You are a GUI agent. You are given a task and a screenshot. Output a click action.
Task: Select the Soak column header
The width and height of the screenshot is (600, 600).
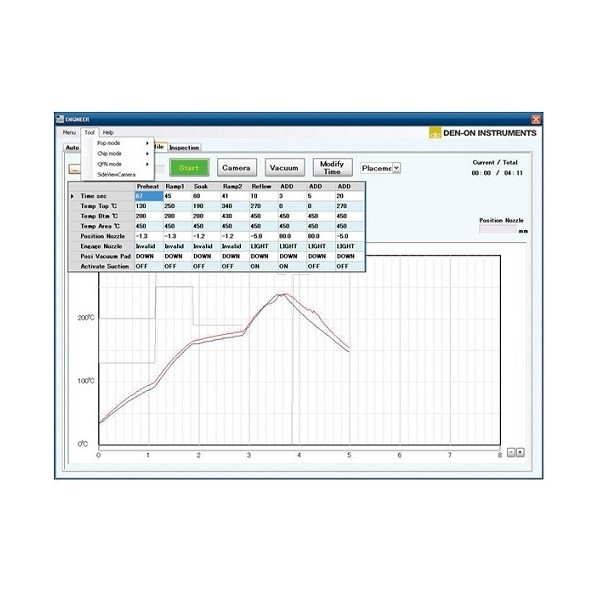coord(206,186)
